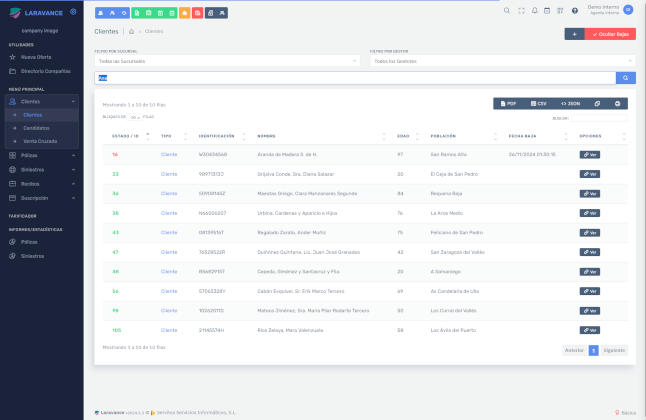Go to the Siguiente page
The image size is (646, 420).
tap(614, 350)
